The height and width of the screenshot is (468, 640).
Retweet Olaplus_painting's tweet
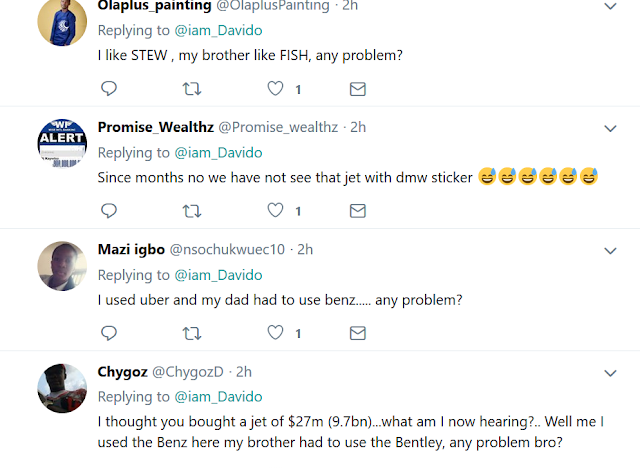pos(190,89)
